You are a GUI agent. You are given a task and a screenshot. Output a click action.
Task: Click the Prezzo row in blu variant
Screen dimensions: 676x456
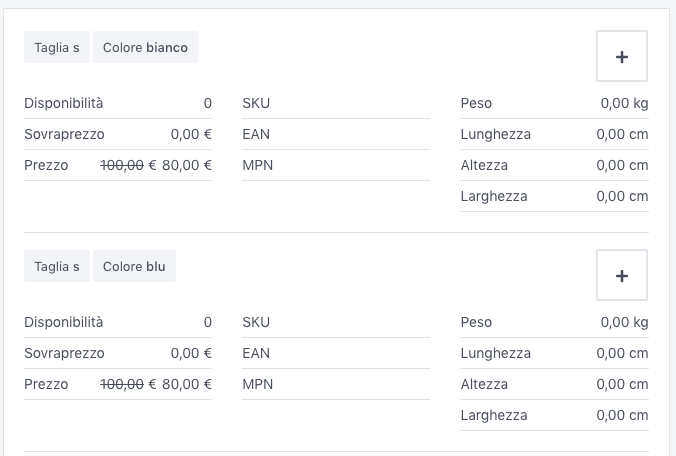[x=118, y=384]
